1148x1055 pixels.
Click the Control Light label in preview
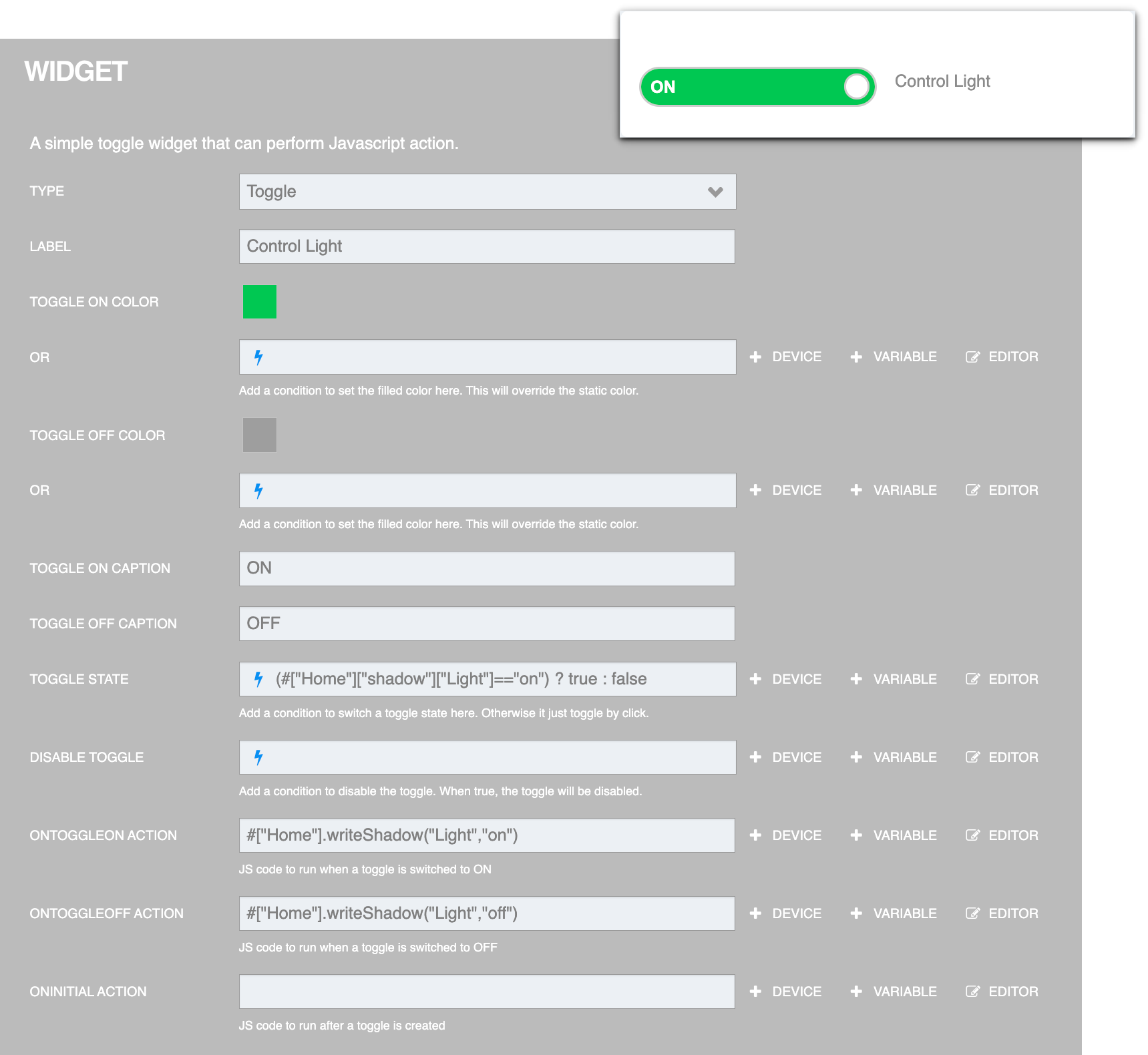pyautogui.click(x=942, y=81)
